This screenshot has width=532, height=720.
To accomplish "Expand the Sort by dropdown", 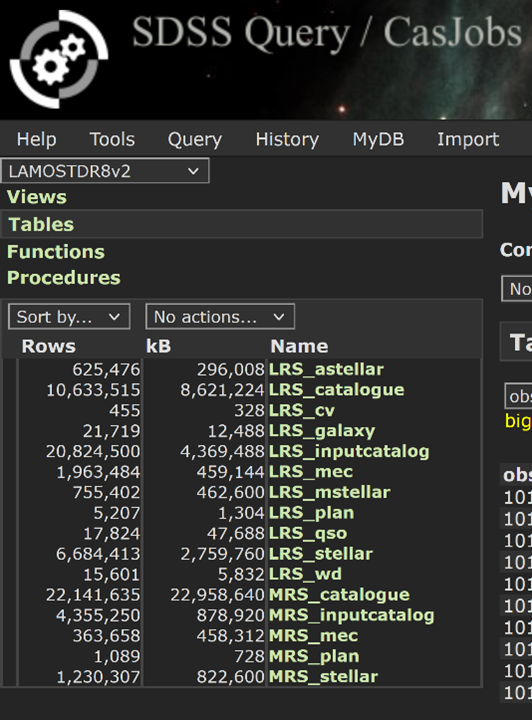I will point(69,316).
